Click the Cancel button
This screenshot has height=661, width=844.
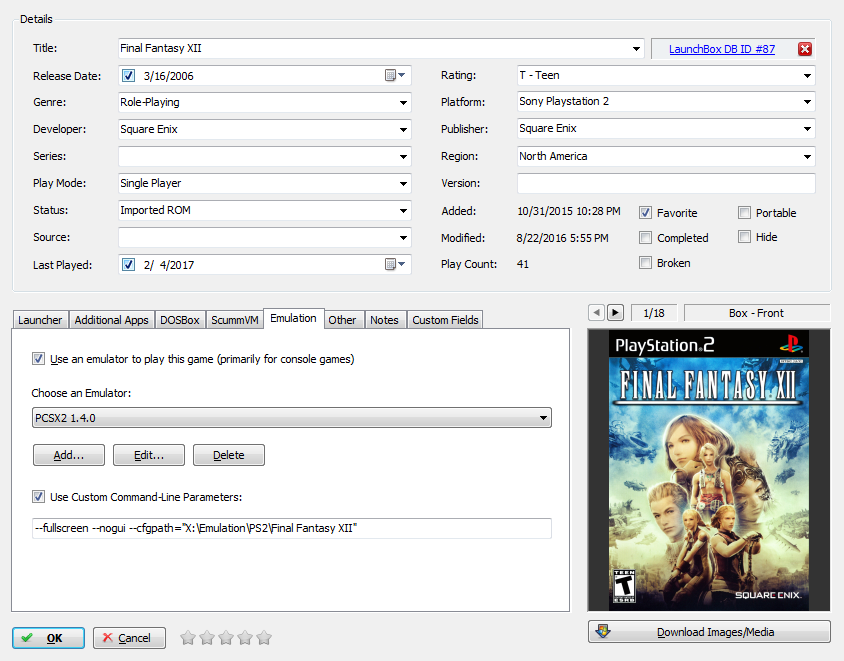click(x=129, y=638)
